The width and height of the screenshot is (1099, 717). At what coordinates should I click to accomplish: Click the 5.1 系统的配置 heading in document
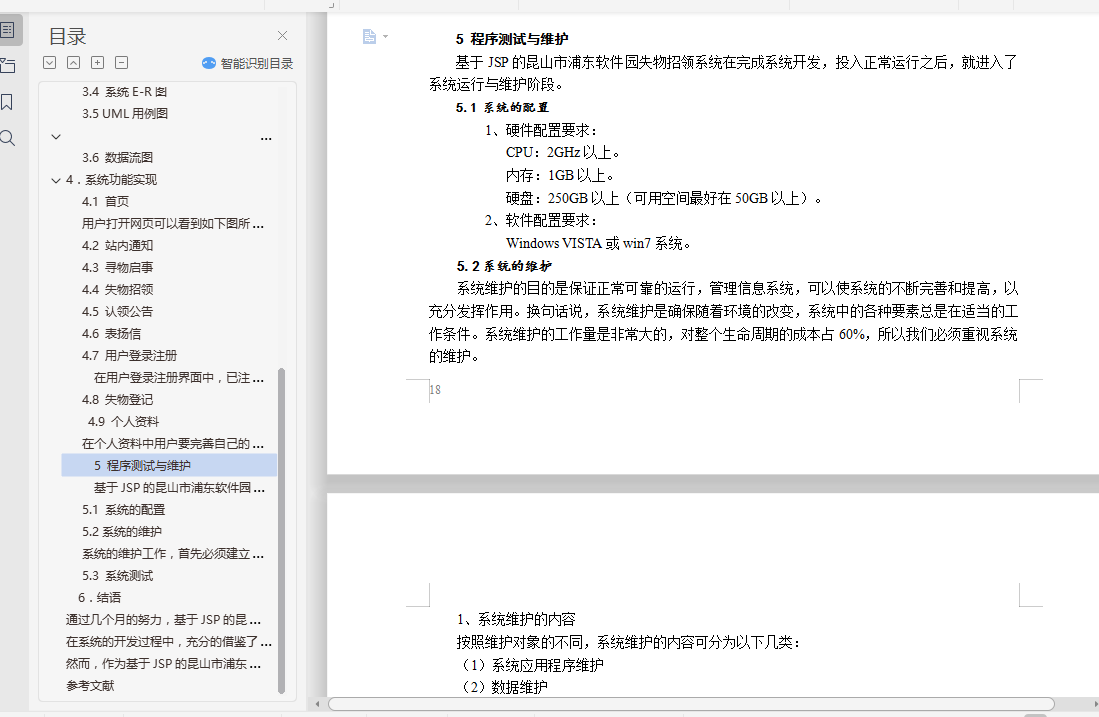click(502, 107)
